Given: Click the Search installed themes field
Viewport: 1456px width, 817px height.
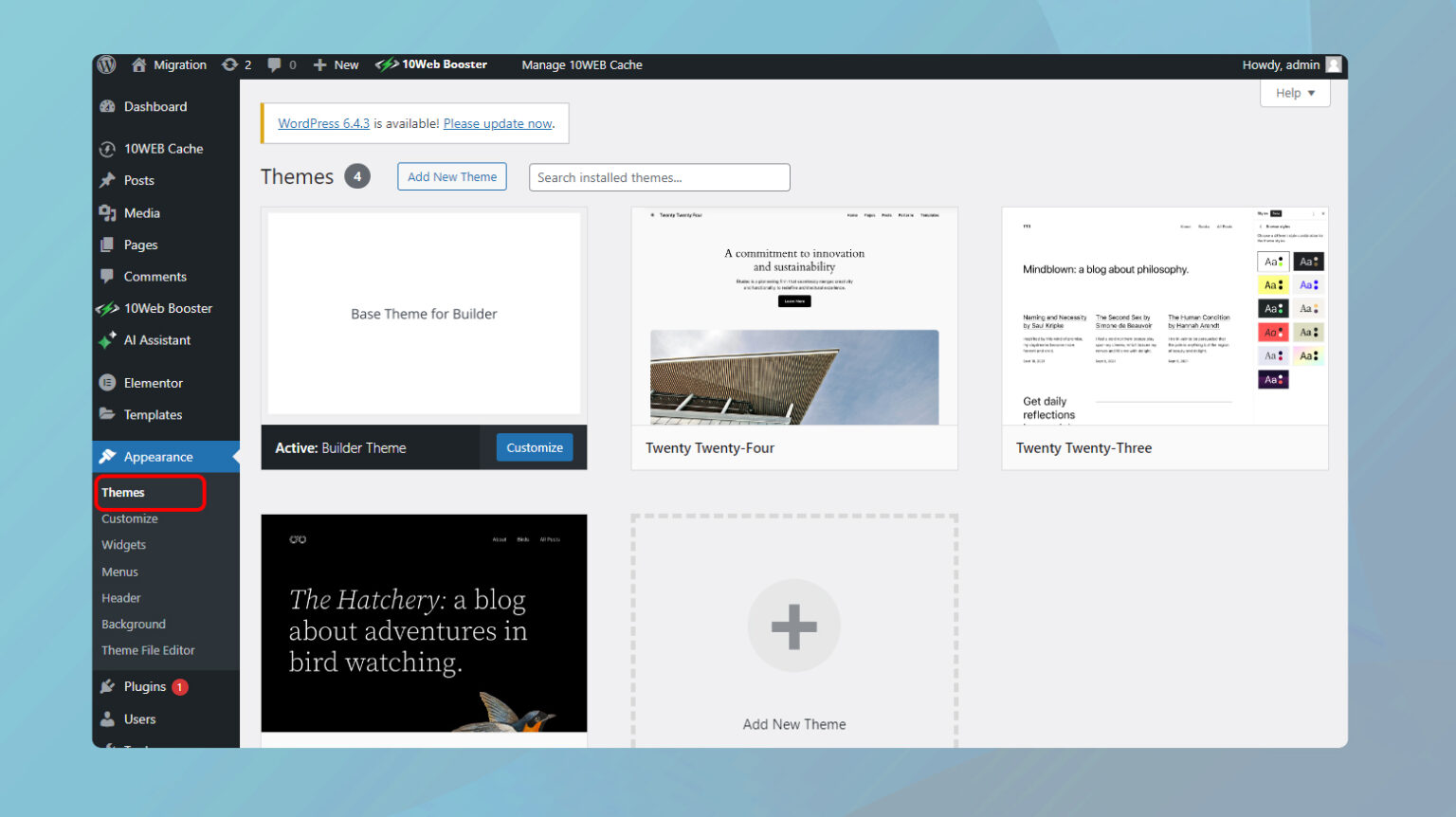Looking at the screenshot, I should [x=659, y=177].
